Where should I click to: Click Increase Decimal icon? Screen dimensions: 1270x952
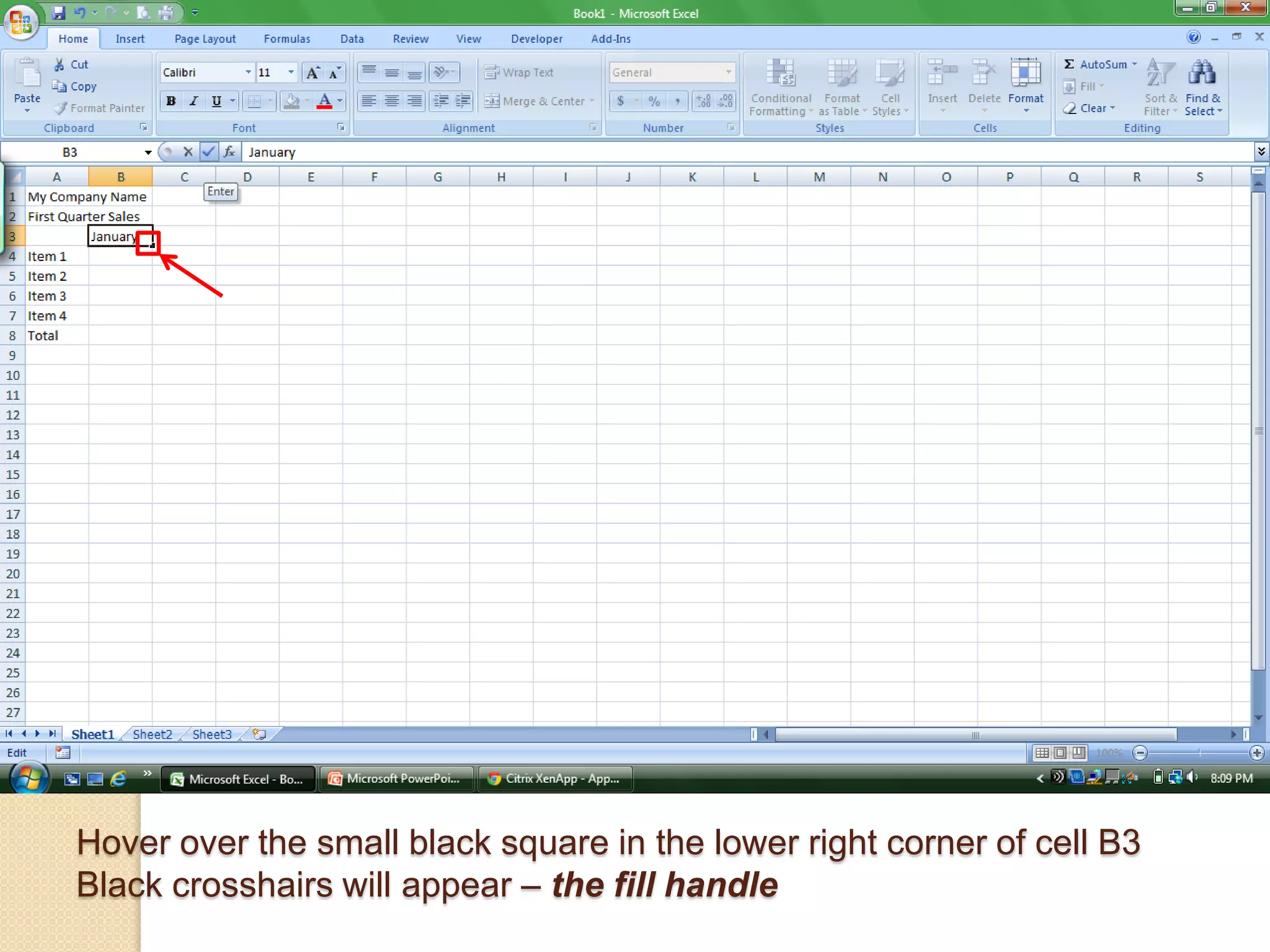(703, 101)
